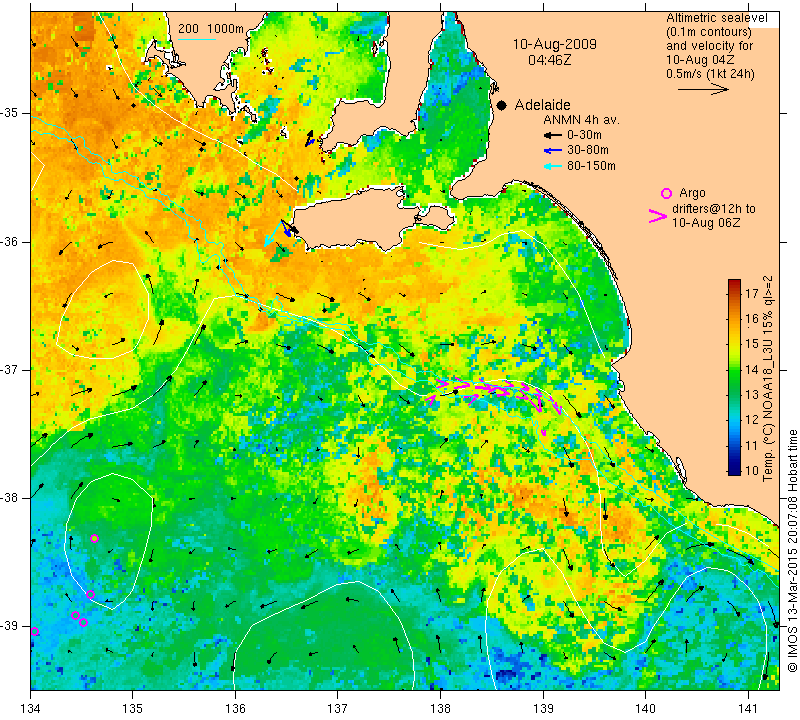The width and height of the screenshot is (800, 720).
Task: Click the 134 longitude axis label
Action: [x=31, y=708]
